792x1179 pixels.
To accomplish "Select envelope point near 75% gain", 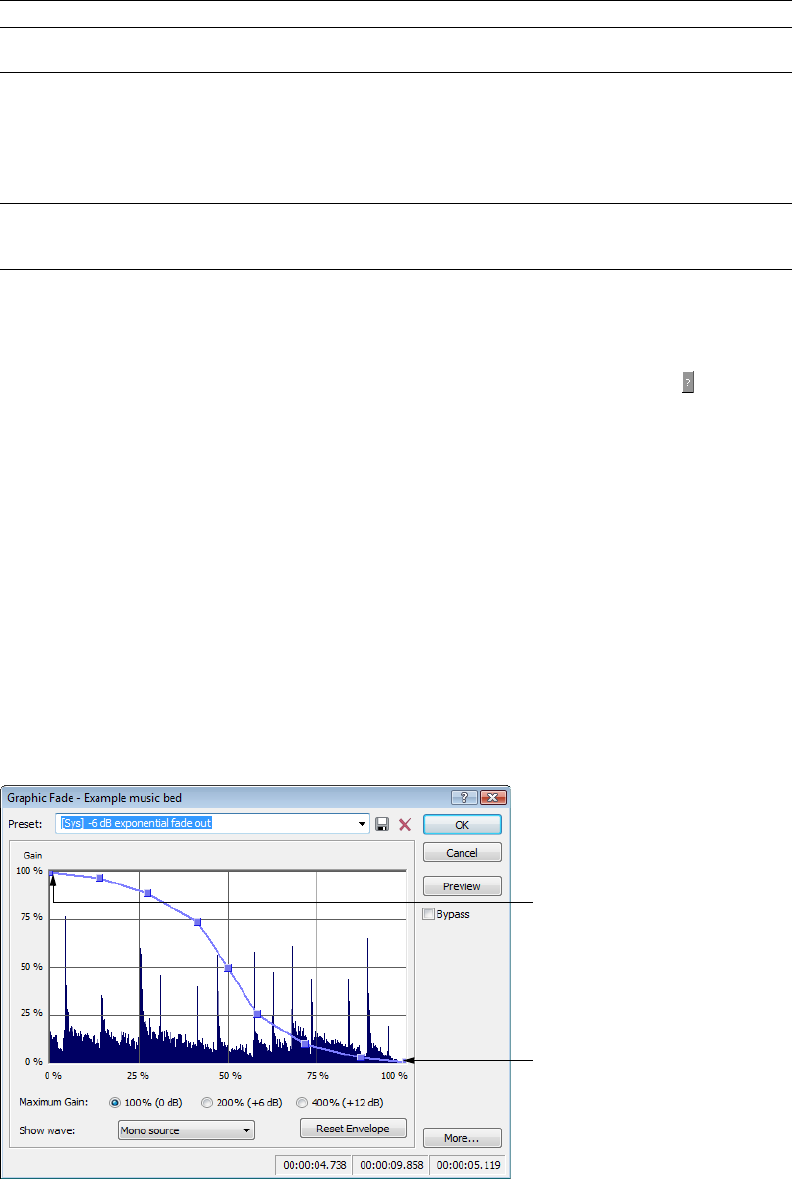I will [198, 922].
